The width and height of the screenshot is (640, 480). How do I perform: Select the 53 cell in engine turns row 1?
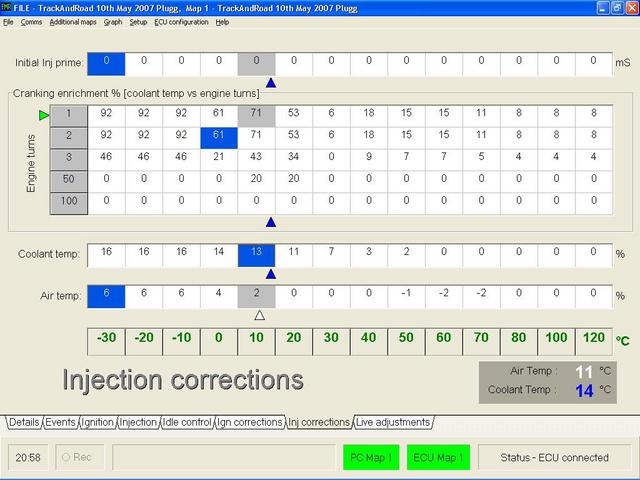coord(294,116)
